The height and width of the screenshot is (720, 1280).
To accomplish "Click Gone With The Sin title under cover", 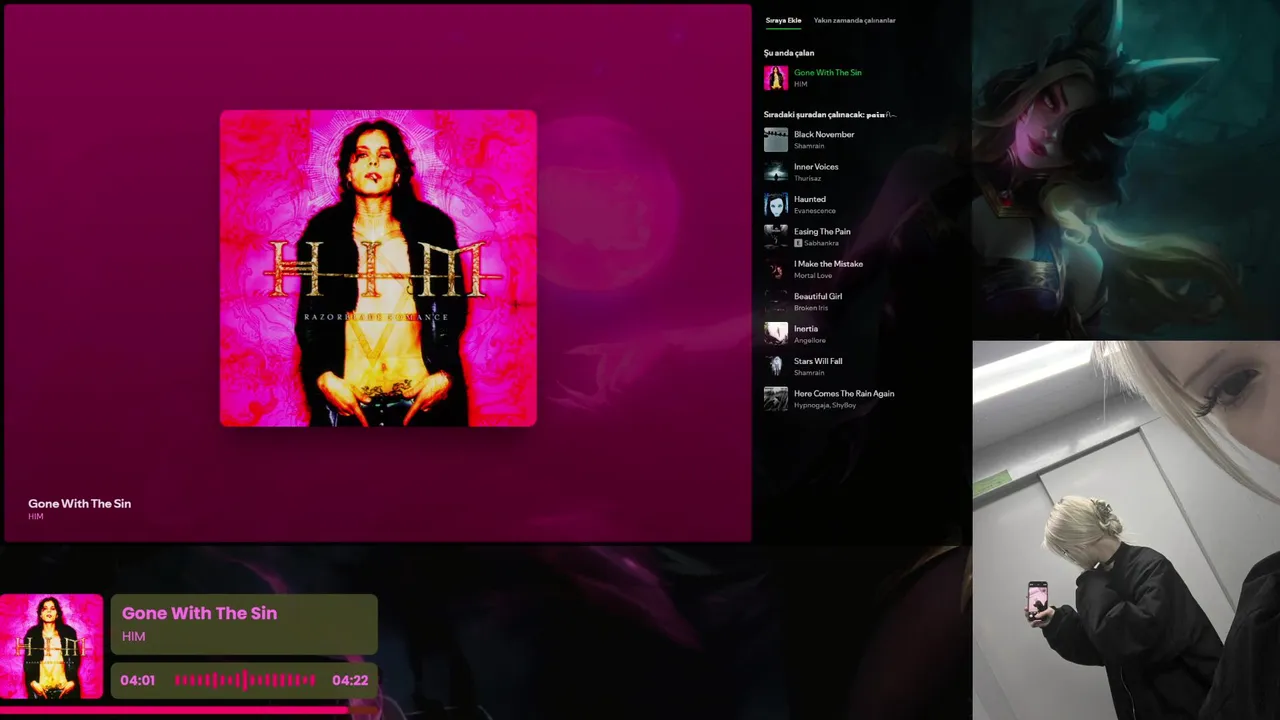I will click(x=80, y=503).
